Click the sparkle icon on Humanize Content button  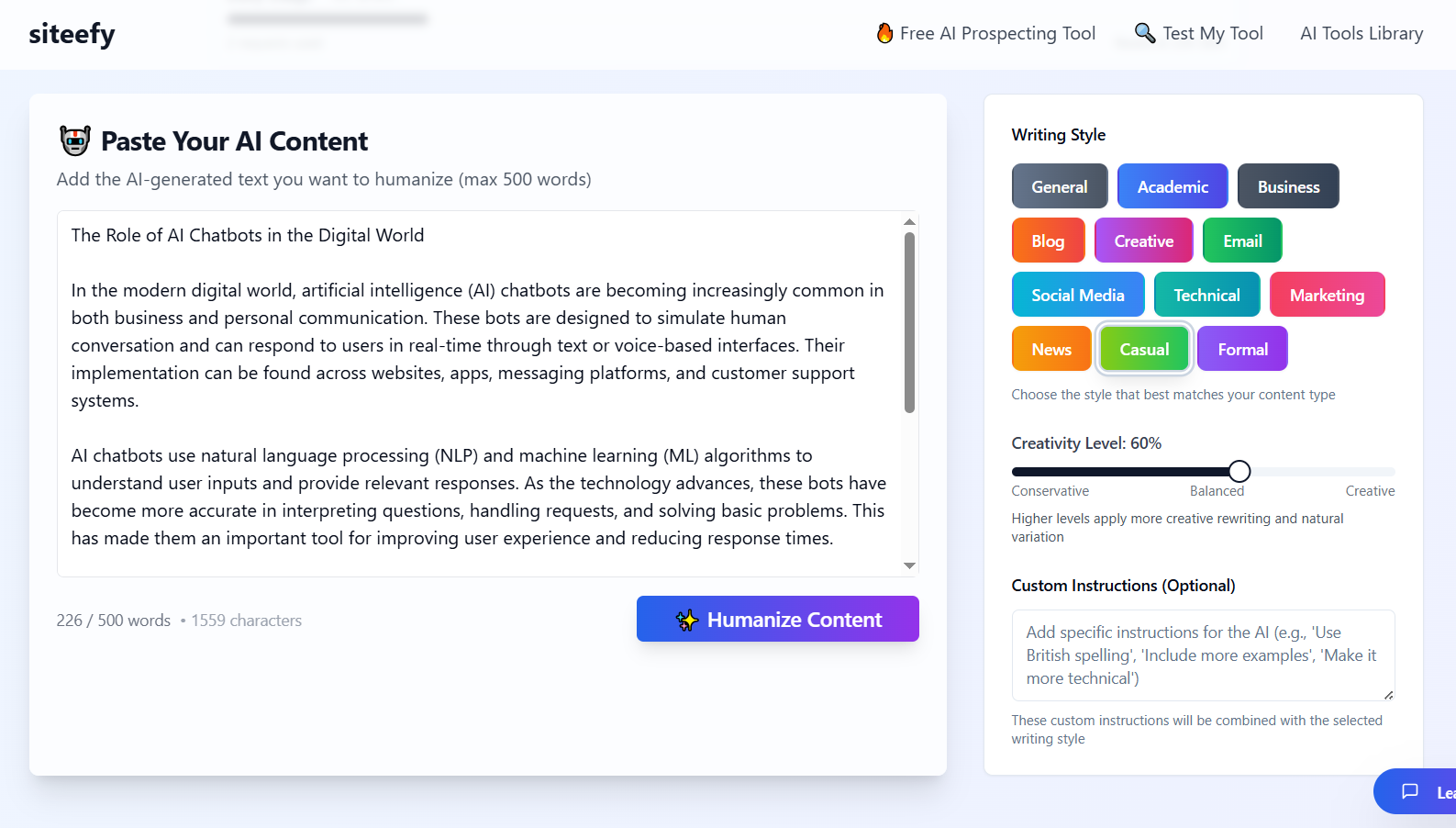pyautogui.click(x=687, y=621)
